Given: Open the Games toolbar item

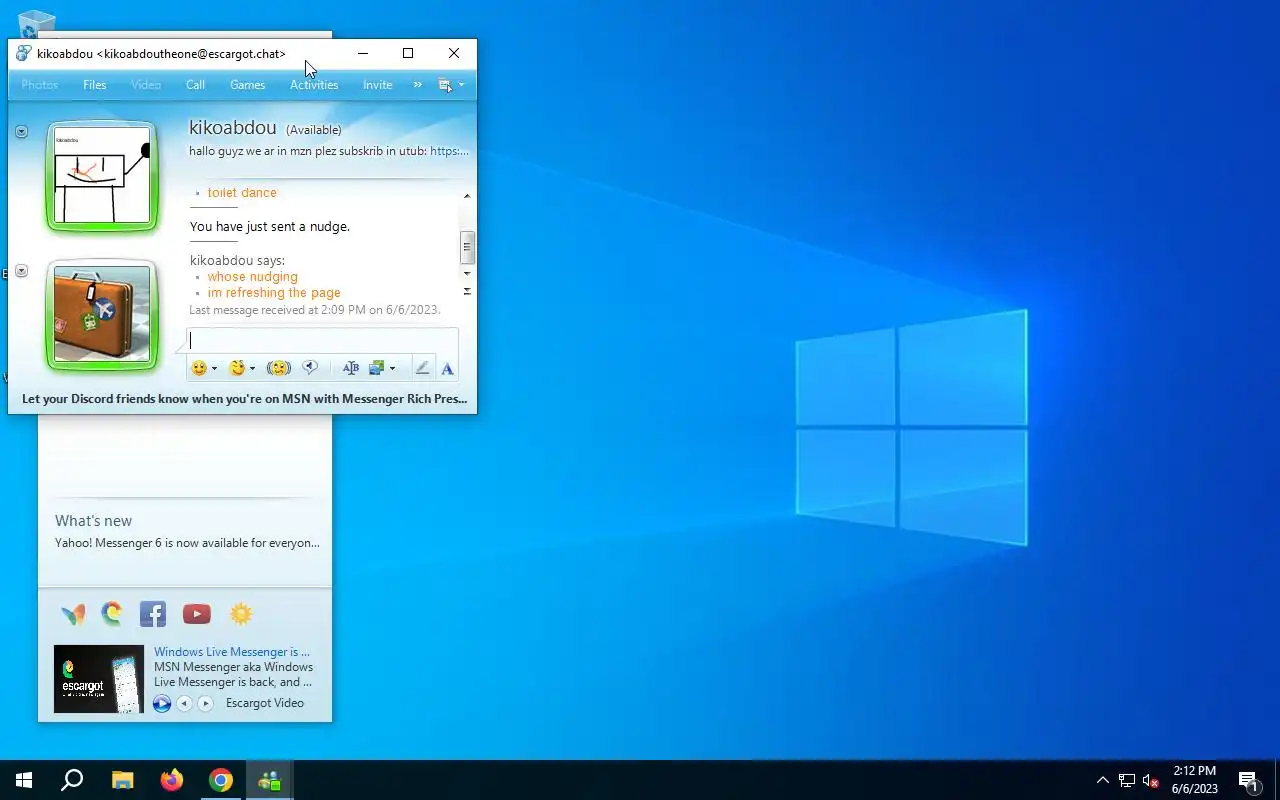Looking at the screenshot, I should (247, 85).
